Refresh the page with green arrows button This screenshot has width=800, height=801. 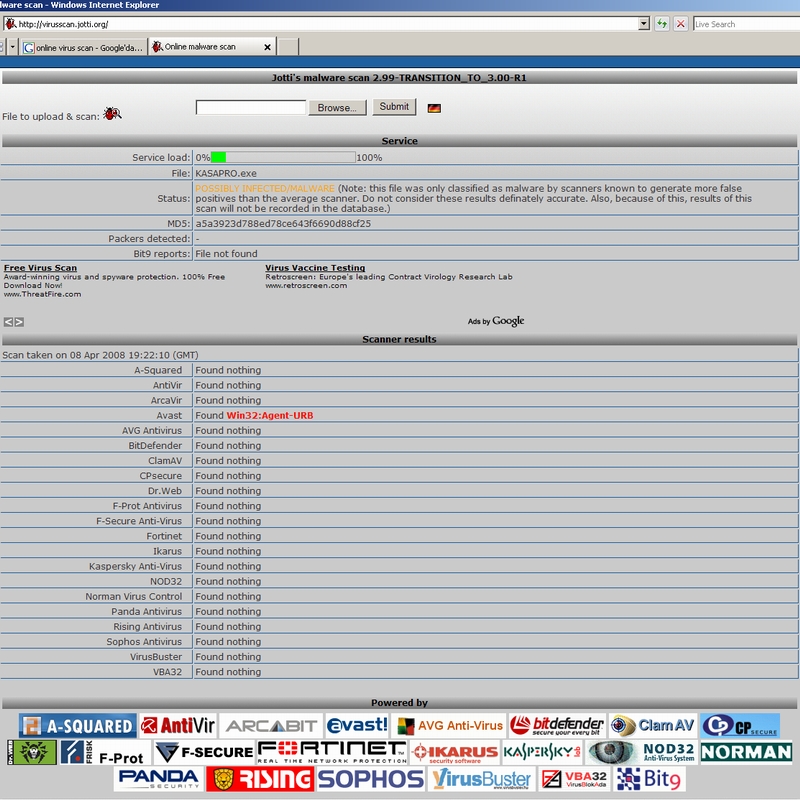662,24
